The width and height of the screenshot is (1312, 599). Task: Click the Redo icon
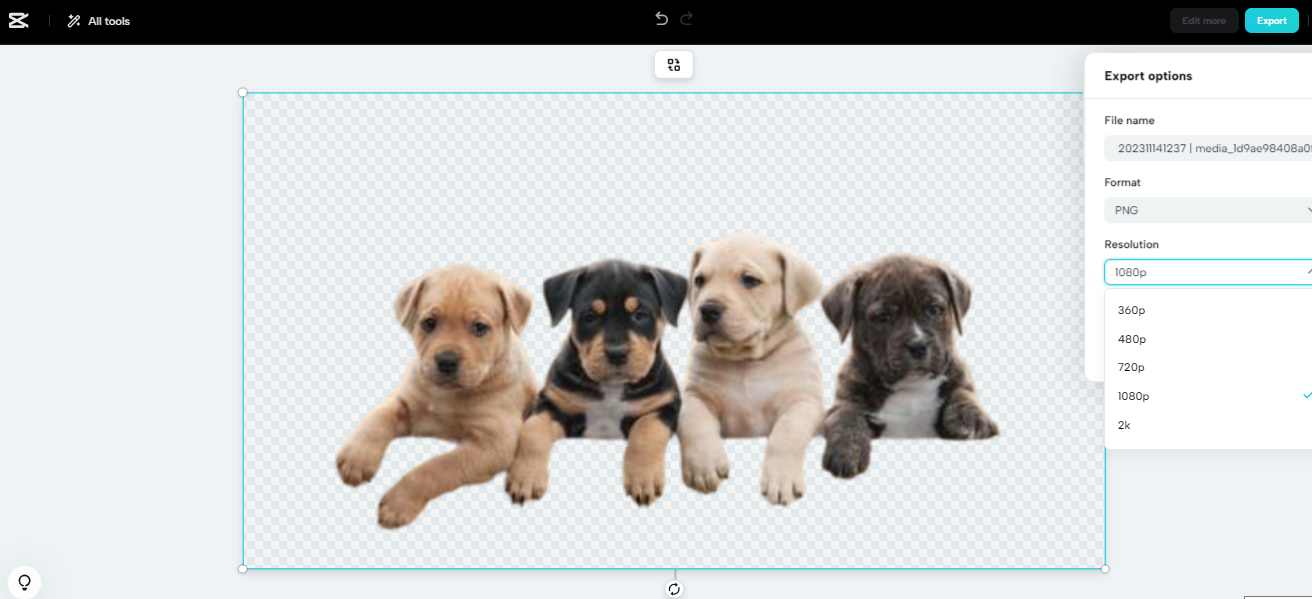[x=687, y=16]
